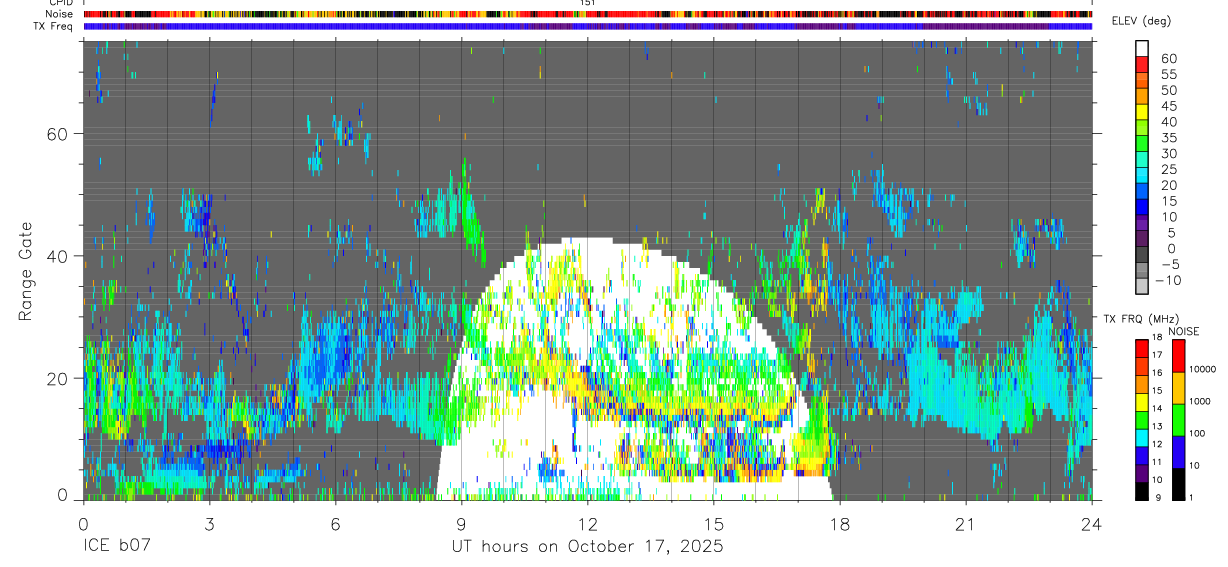Click the 'ELEV (deg)' legend title
This screenshot has height=567, width=1228.
(1142, 21)
